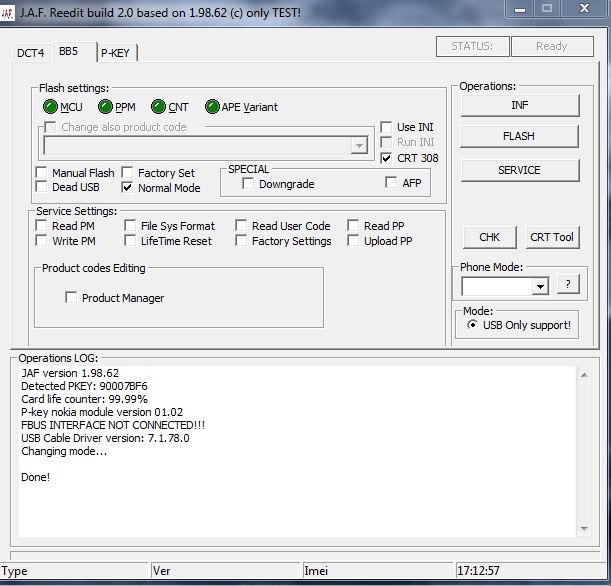
Task: Click the Type status bar field
Action: click(74, 571)
